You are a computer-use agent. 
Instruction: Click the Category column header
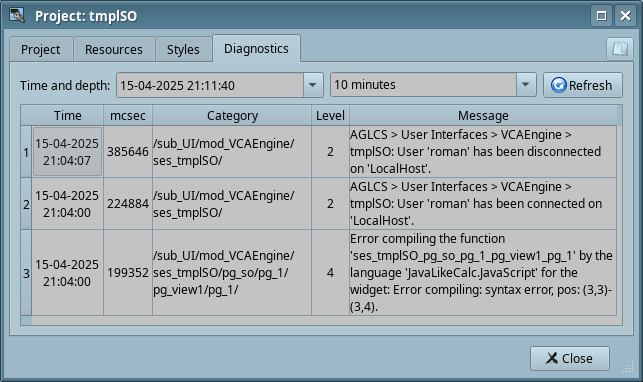[x=232, y=116]
